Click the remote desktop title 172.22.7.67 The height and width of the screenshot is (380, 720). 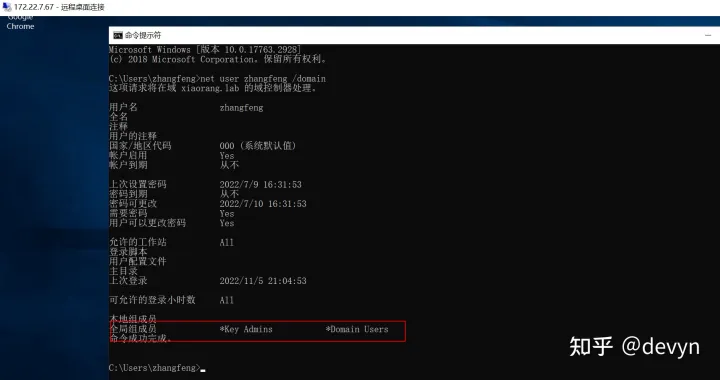tap(34, 7)
